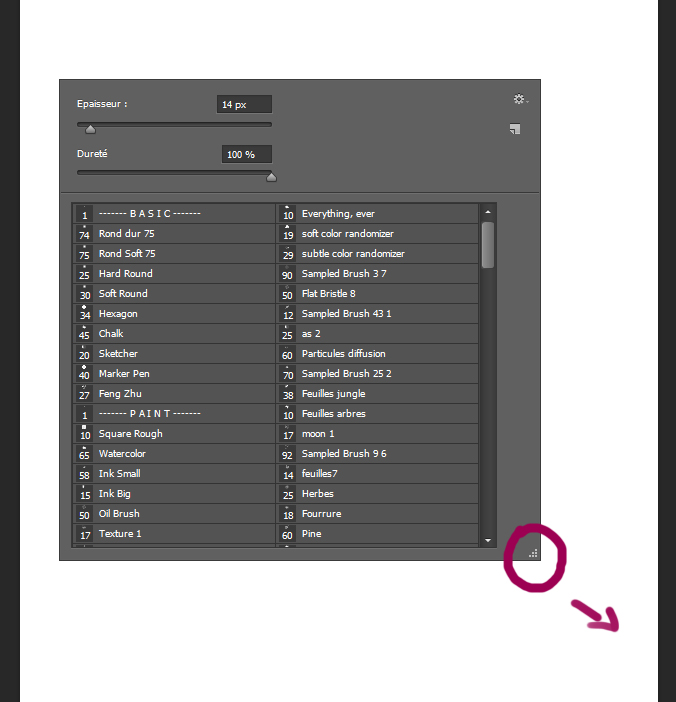Viewport: 676px width, 702px height.
Task: Select the Particules diffusion brush
Action: [343, 354]
